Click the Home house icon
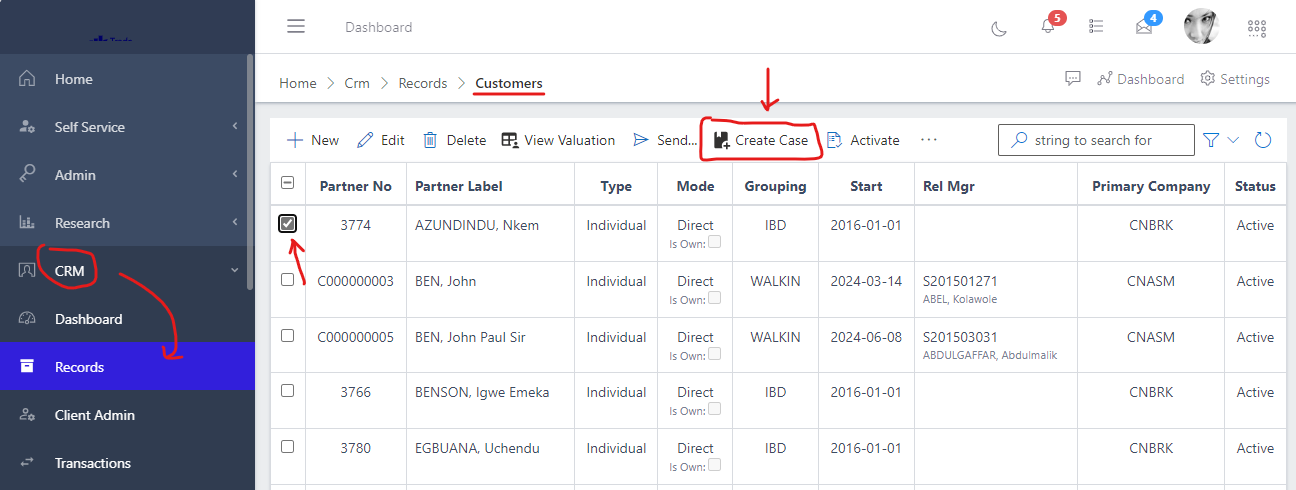The image size is (1296, 490). [x=28, y=79]
